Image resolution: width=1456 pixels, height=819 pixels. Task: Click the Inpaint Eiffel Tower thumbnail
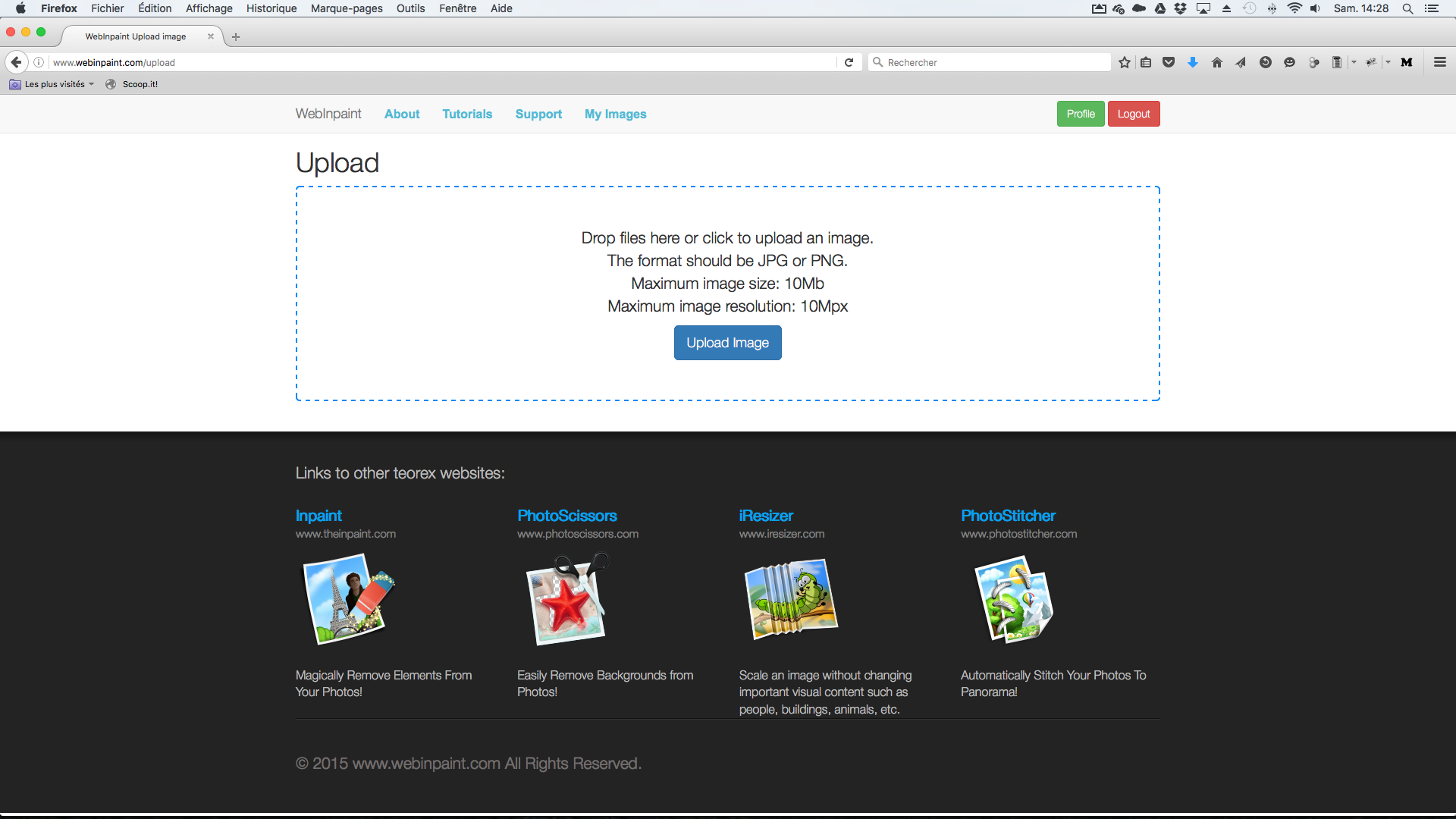coord(349,599)
